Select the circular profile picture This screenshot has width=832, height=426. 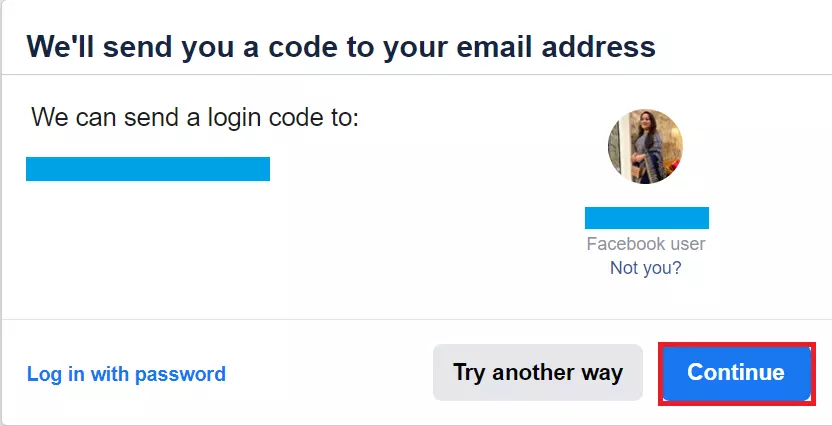645,147
